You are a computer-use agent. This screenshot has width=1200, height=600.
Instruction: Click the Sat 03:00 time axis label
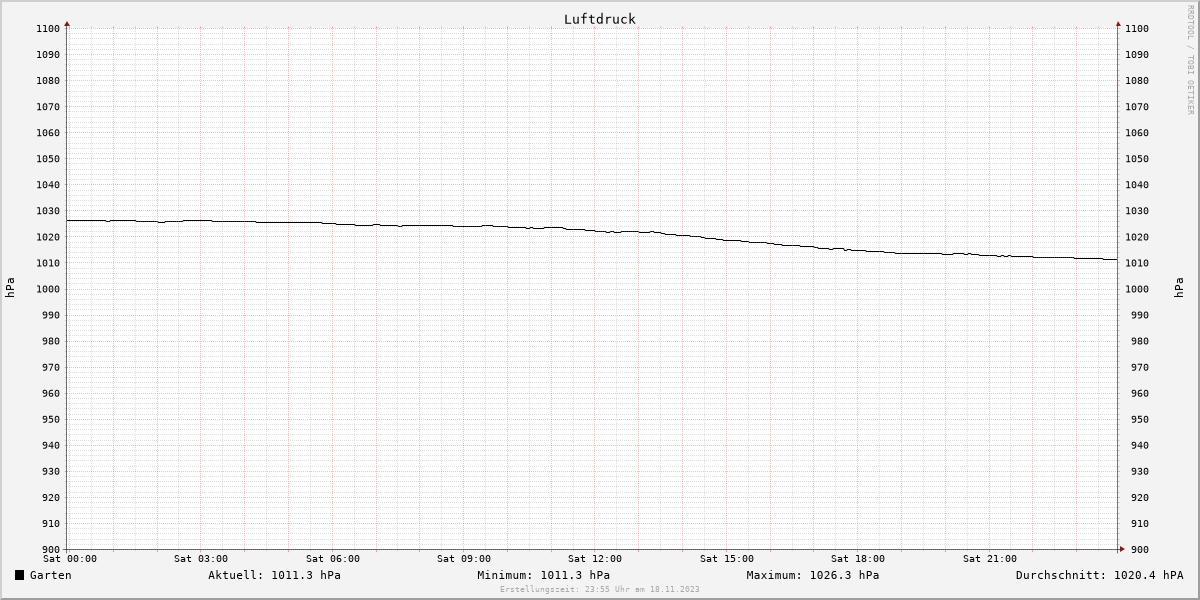point(201,559)
